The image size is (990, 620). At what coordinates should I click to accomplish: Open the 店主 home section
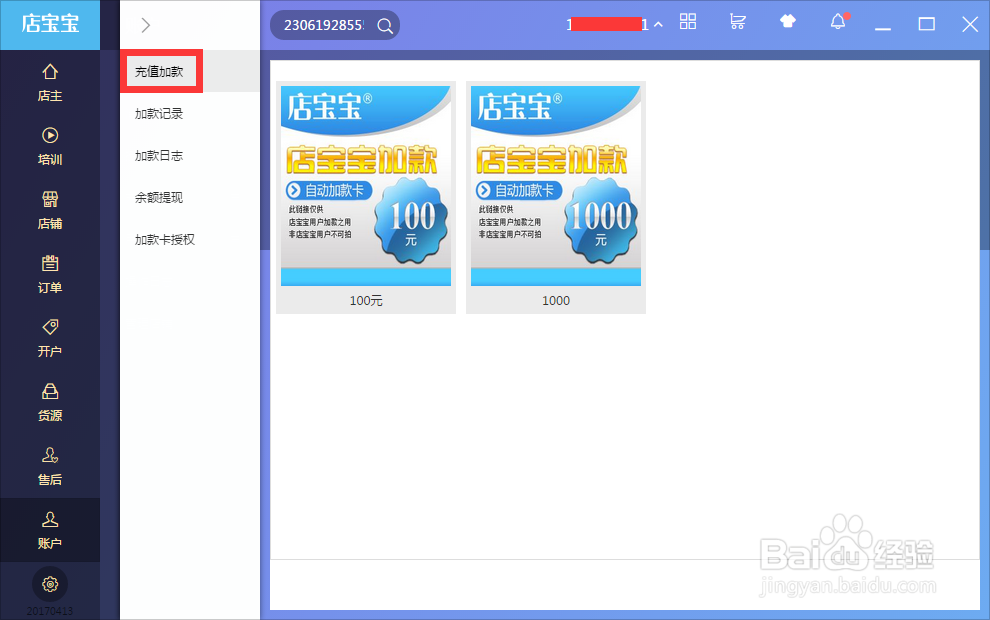pos(50,82)
